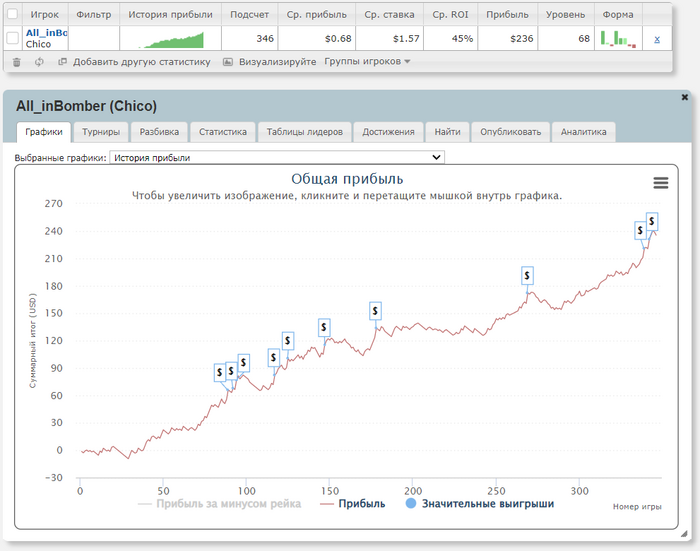Screen dimensions: 700x551
Task: Click the Общая прибыль chart title
Action: coord(347,179)
